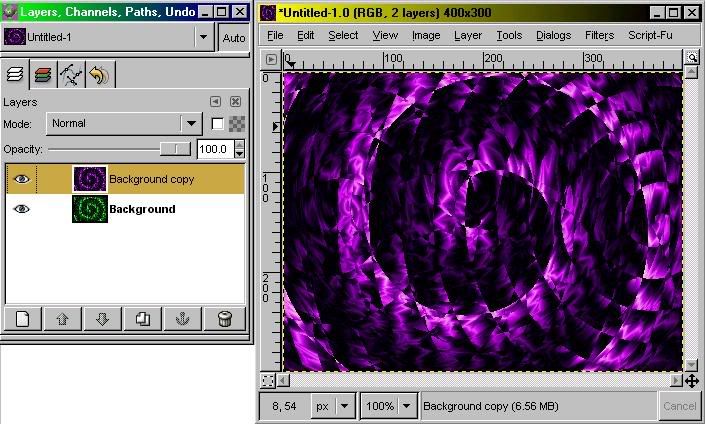Raise the layer with the up arrow

pyautogui.click(x=62, y=319)
